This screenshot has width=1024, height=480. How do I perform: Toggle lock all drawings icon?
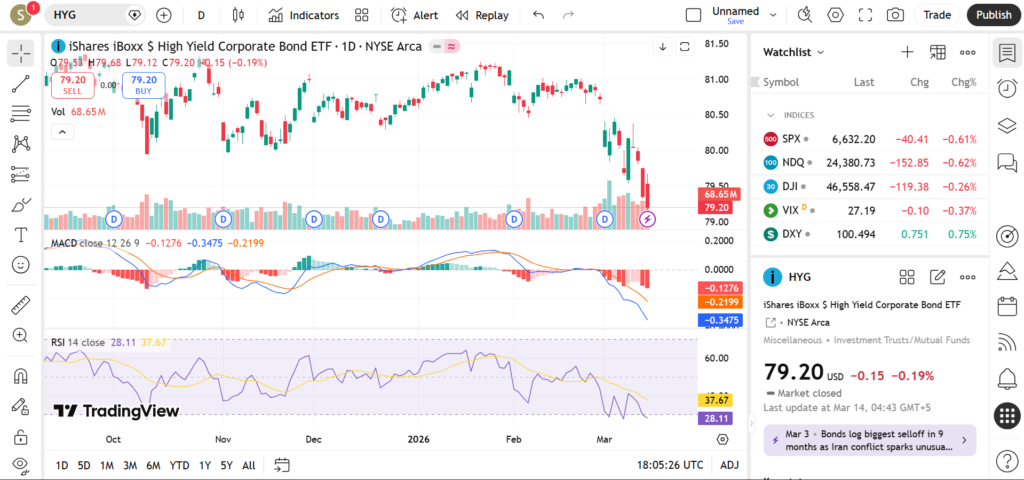[x=20, y=437]
